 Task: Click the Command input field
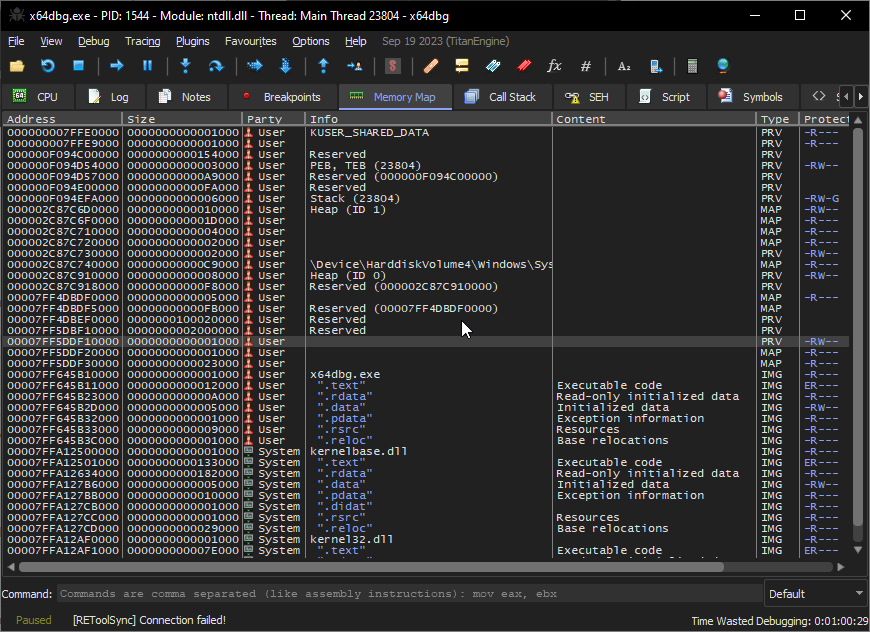point(400,593)
